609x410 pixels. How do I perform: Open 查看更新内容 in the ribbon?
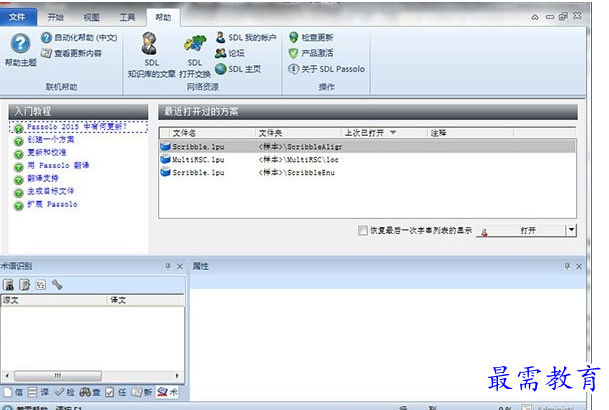[x=71, y=53]
